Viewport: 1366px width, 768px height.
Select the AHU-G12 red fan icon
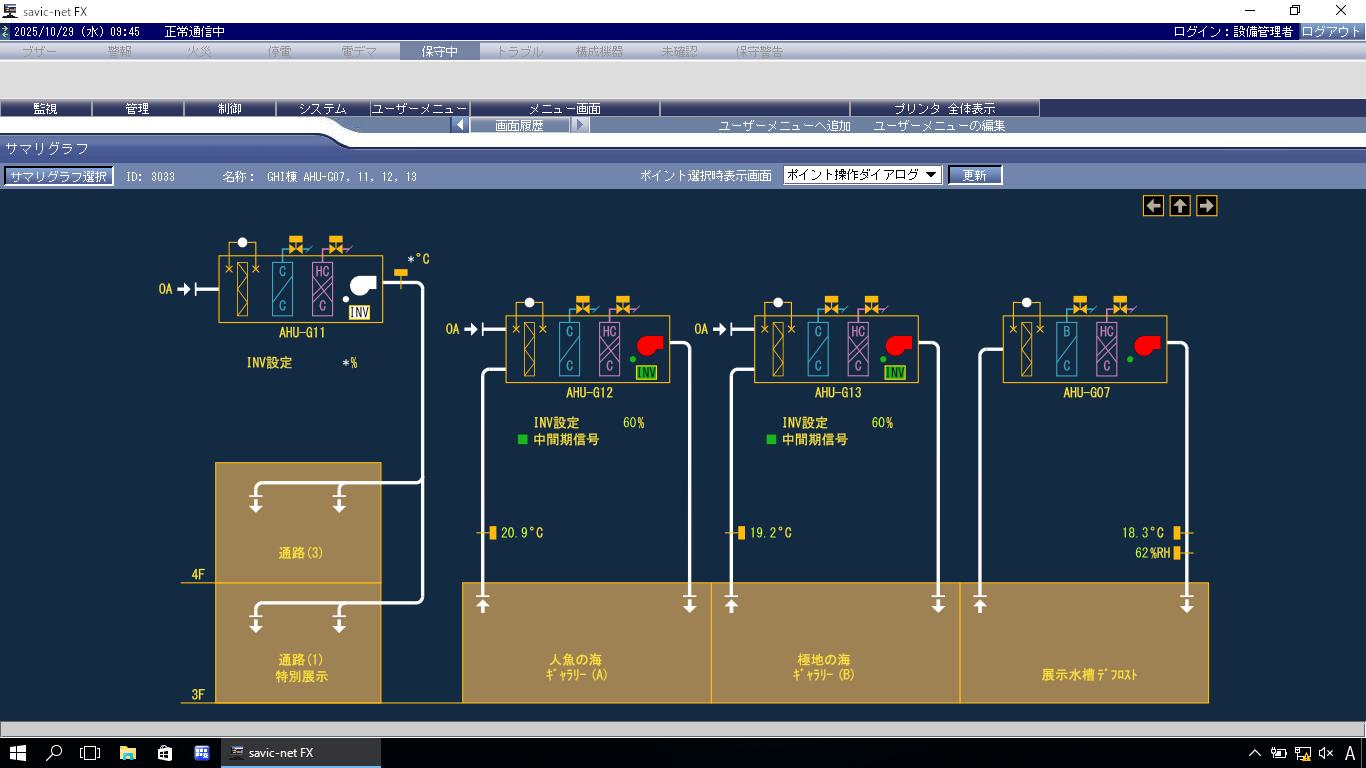point(650,346)
